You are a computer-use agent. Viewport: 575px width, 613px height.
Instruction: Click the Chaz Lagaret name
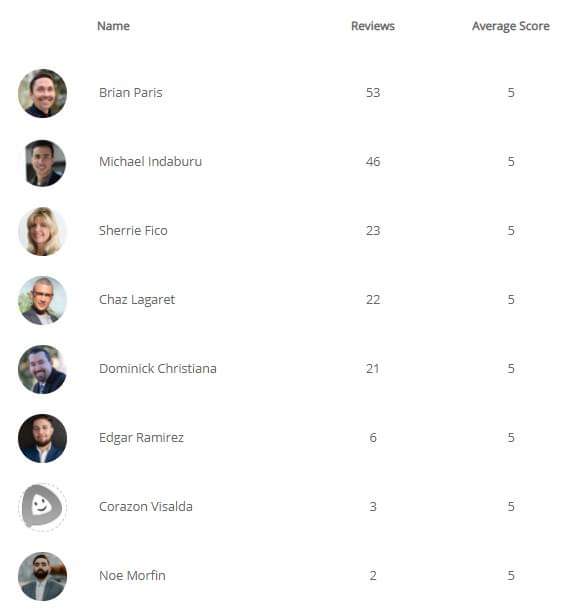[x=137, y=300]
